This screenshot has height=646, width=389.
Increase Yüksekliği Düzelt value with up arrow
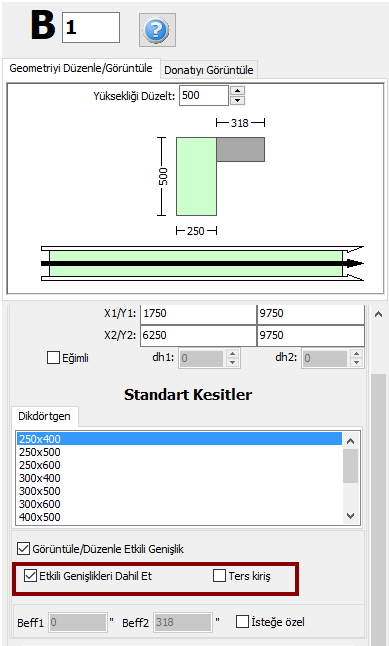(237, 91)
